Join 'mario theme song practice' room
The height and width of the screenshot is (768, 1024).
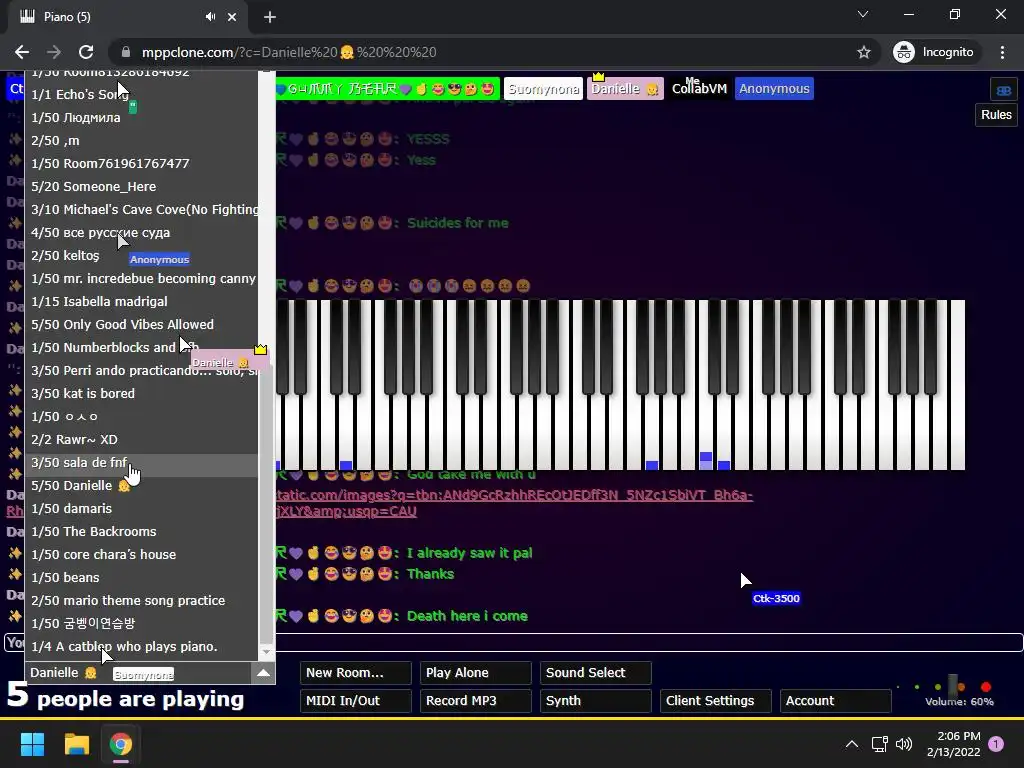pyautogui.click(x=142, y=601)
